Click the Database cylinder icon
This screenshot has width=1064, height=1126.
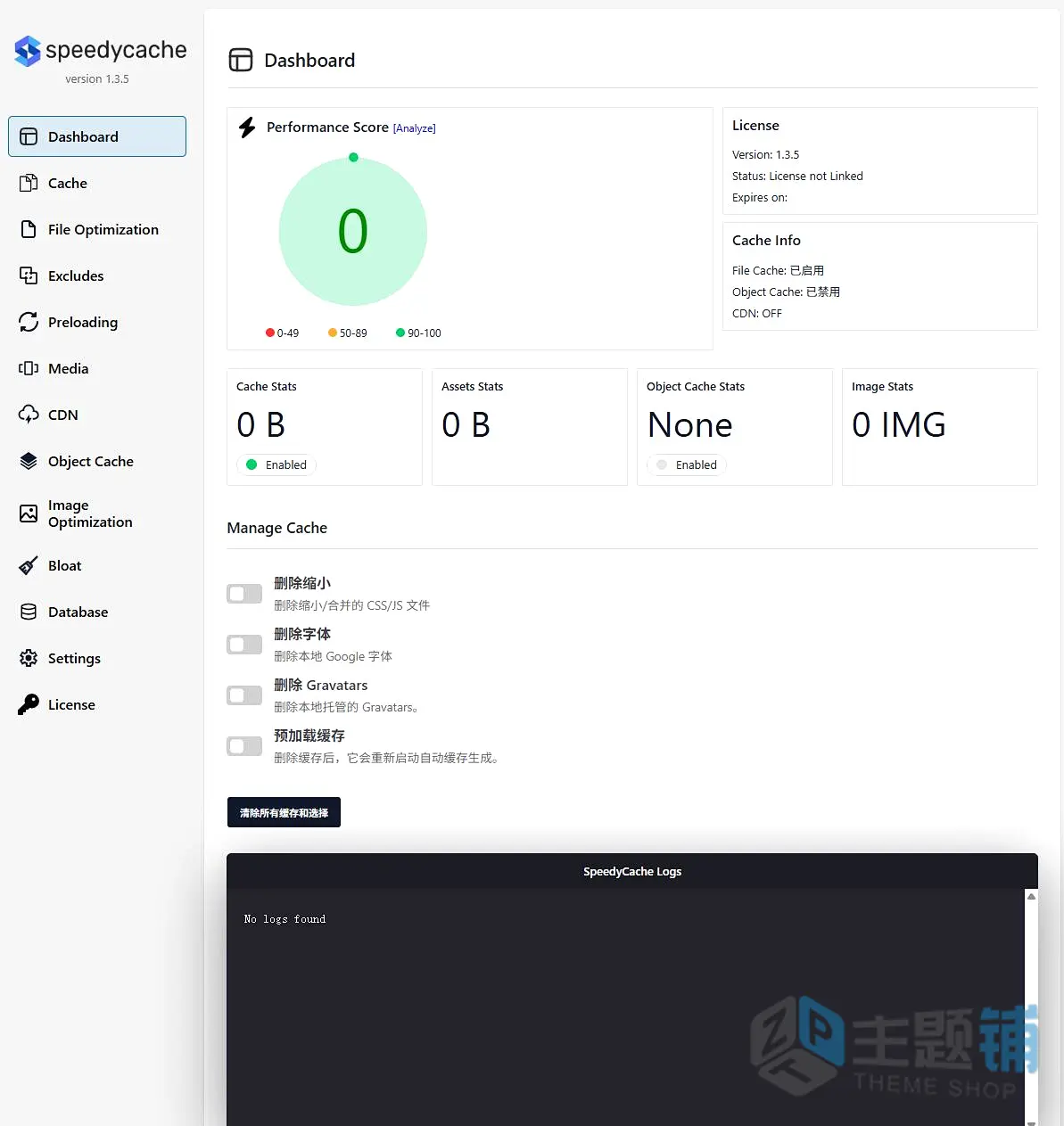29,612
